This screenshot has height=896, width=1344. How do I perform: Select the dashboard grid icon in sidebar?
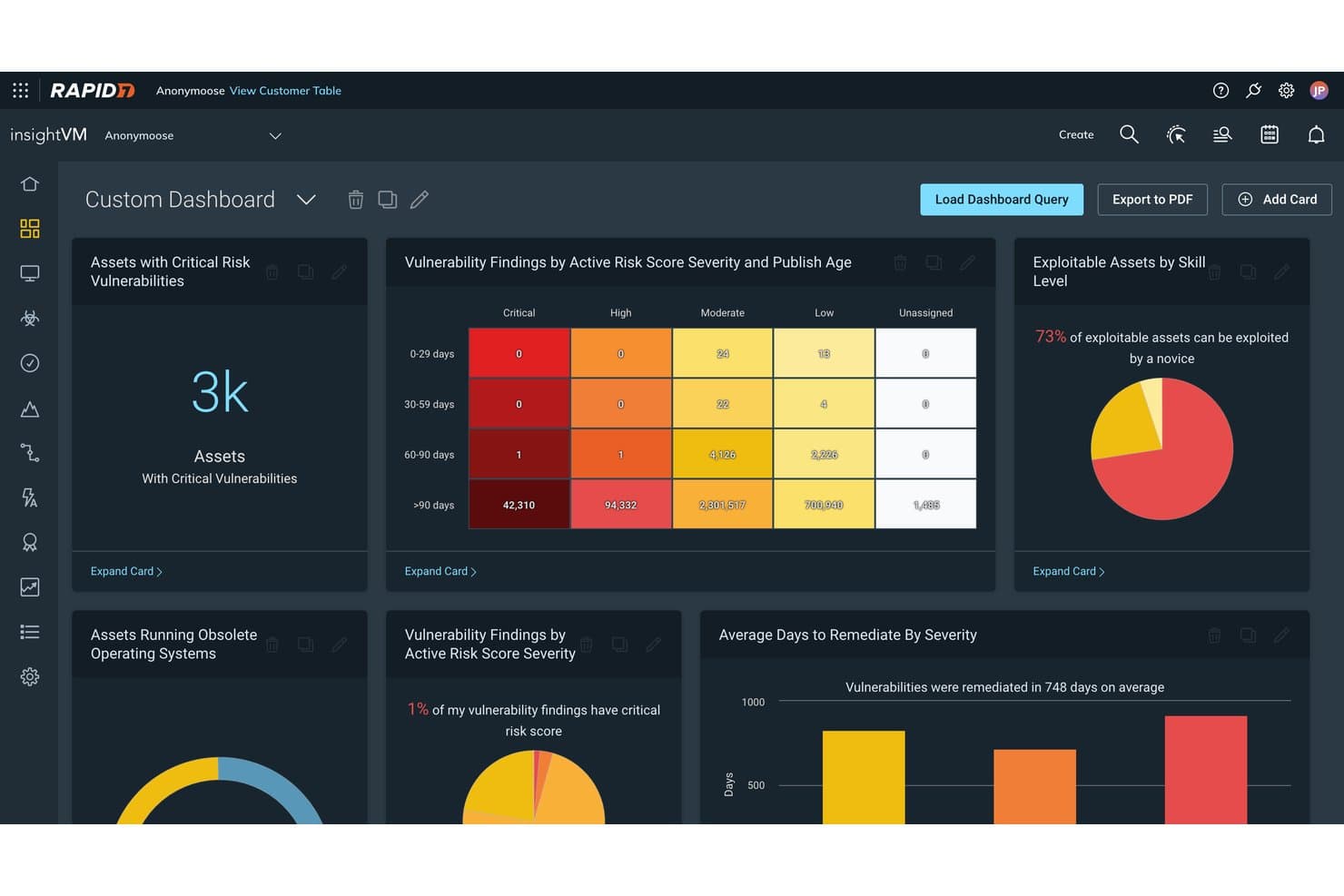coord(30,228)
